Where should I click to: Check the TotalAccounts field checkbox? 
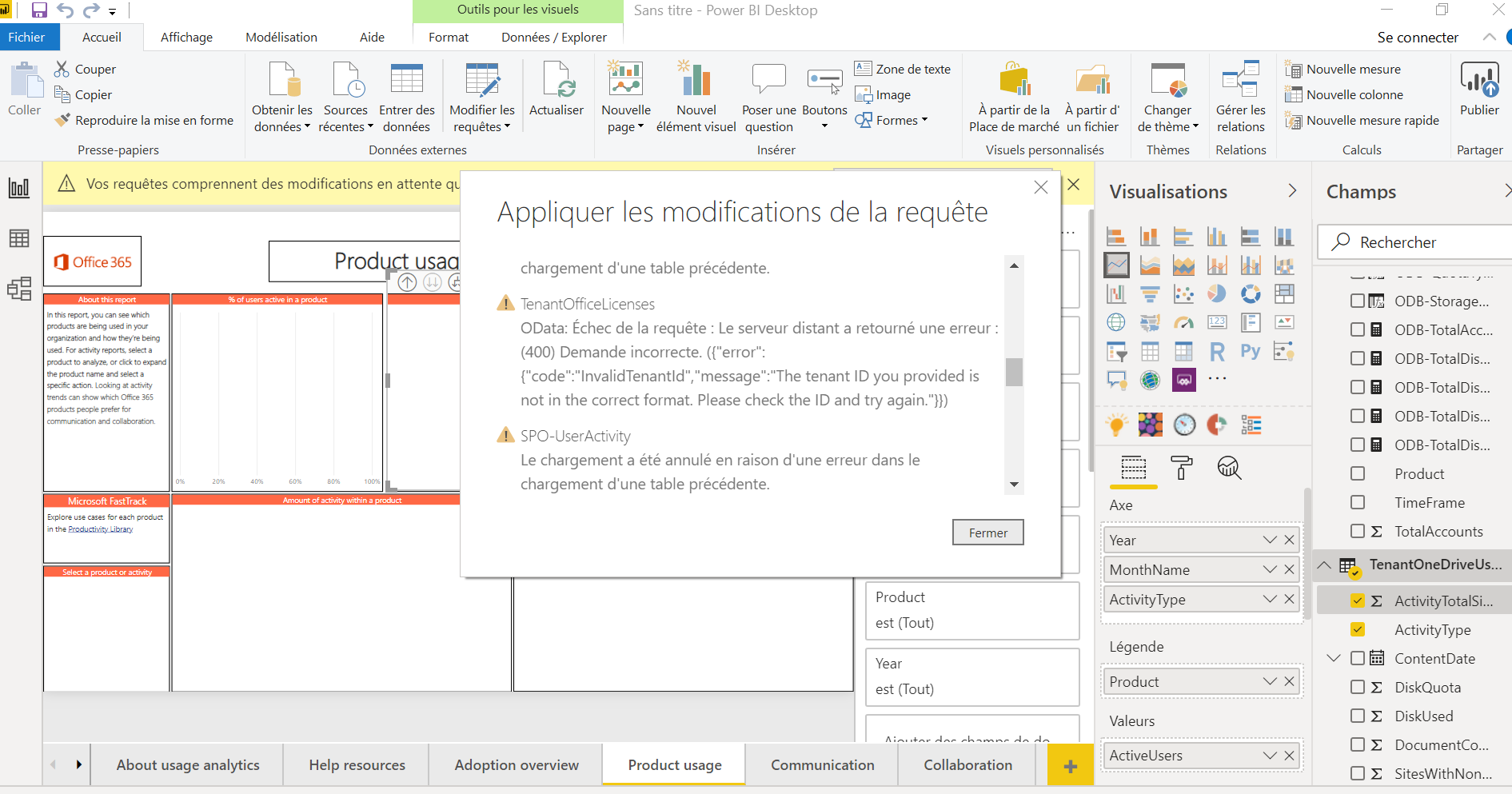(1358, 531)
